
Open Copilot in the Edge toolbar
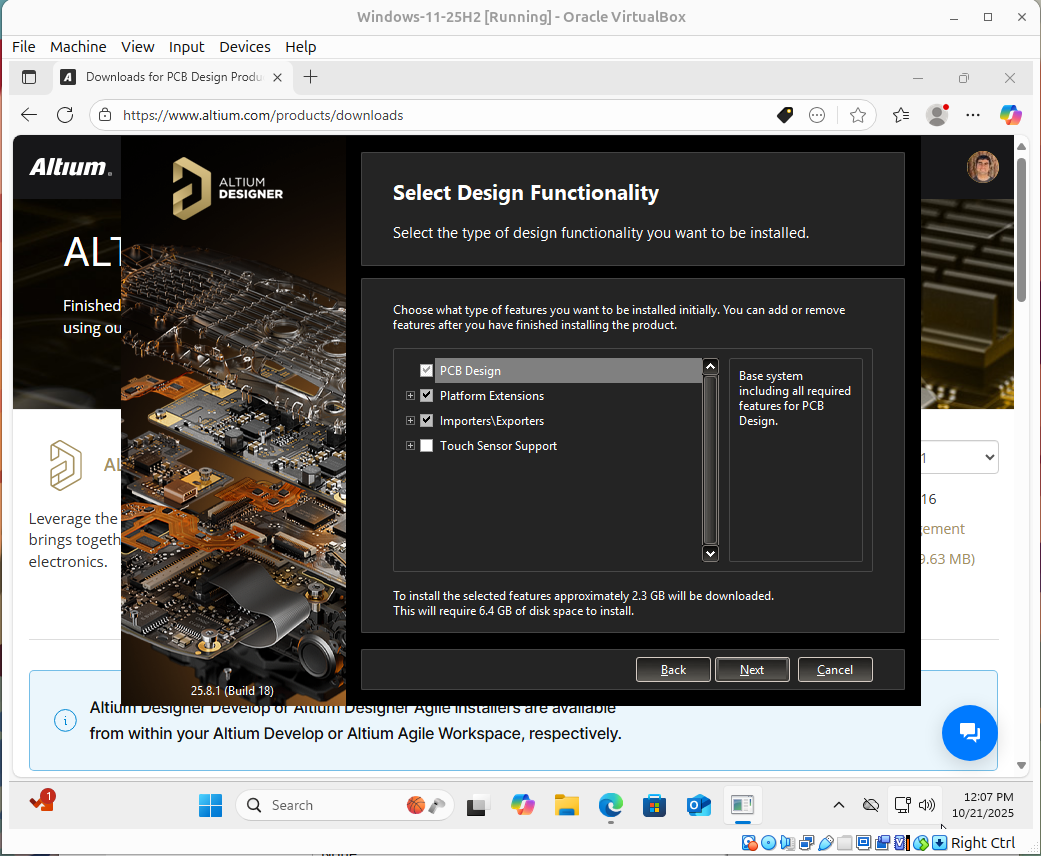pyautogui.click(x=1010, y=115)
